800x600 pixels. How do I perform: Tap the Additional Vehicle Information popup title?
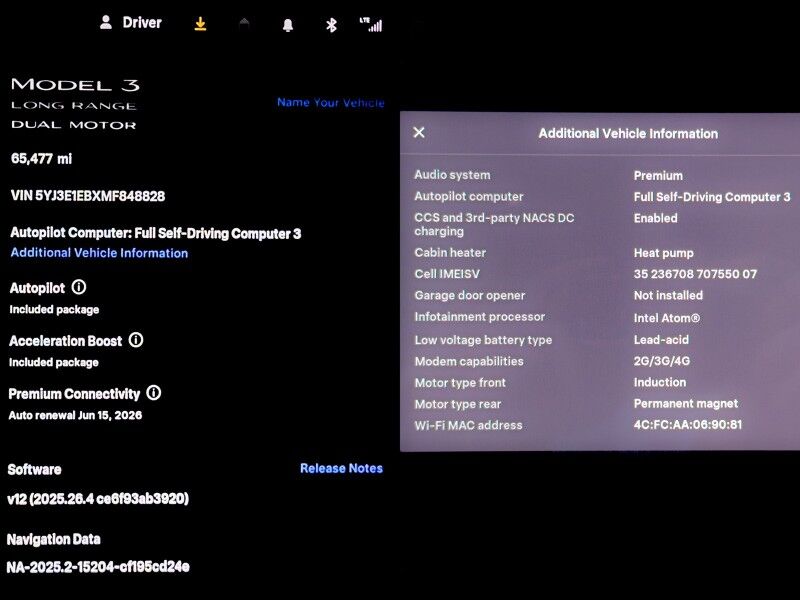pos(628,134)
